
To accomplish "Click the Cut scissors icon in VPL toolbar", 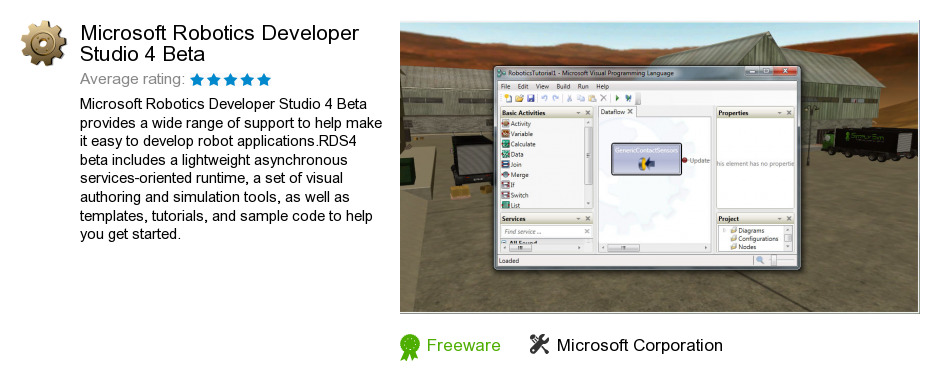I will pyautogui.click(x=569, y=98).
